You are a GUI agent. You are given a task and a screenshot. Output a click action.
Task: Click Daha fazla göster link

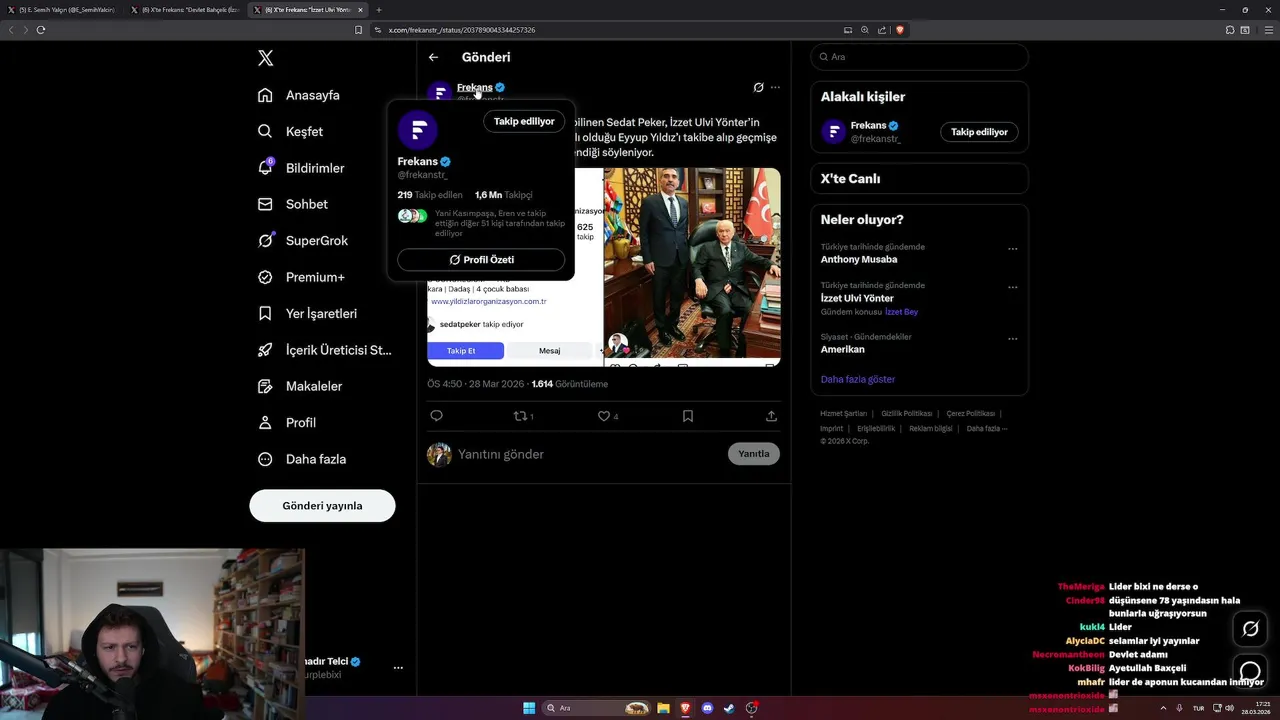(x=858, y=379)
